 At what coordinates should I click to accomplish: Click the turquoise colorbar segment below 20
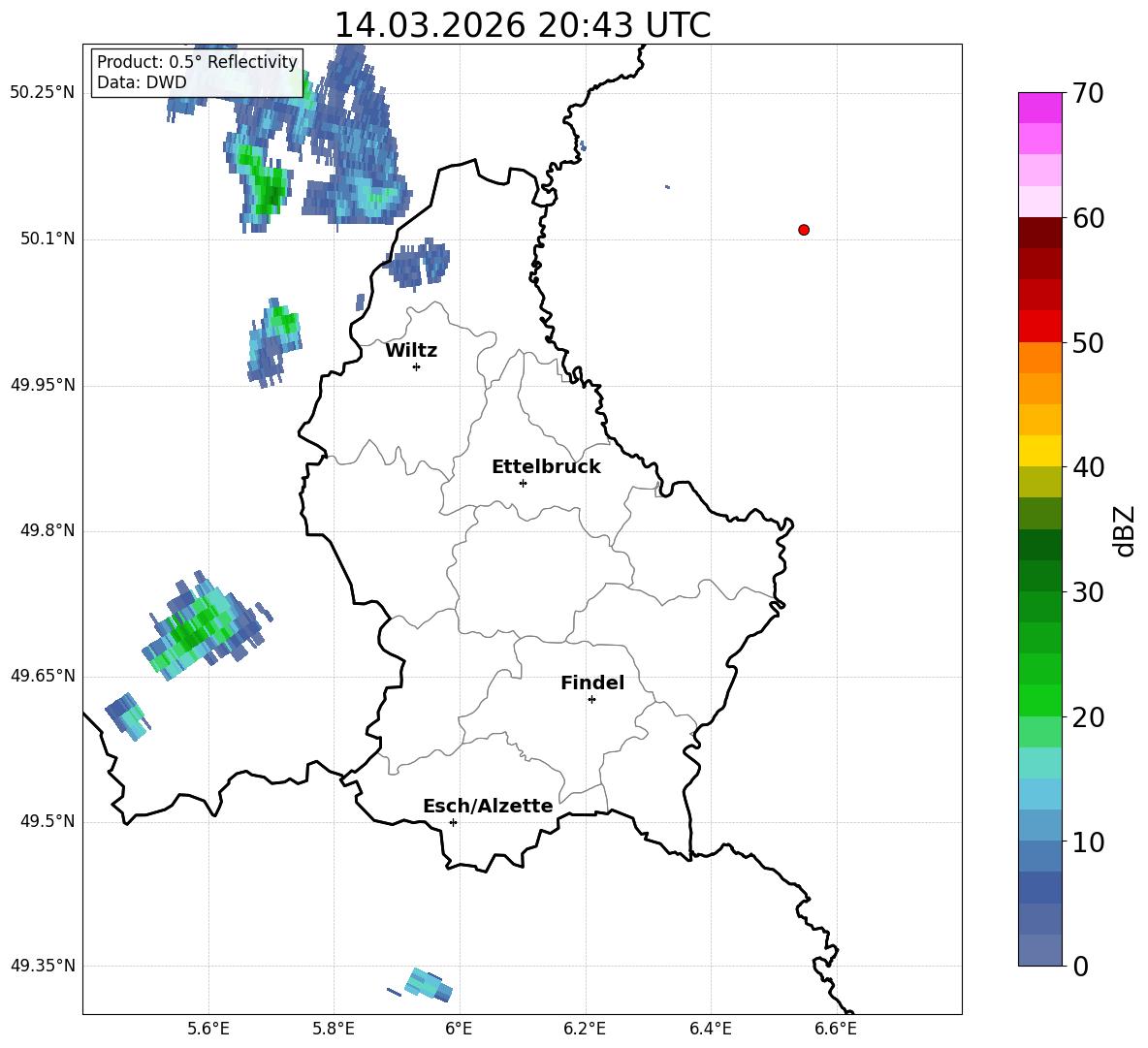1039,763
